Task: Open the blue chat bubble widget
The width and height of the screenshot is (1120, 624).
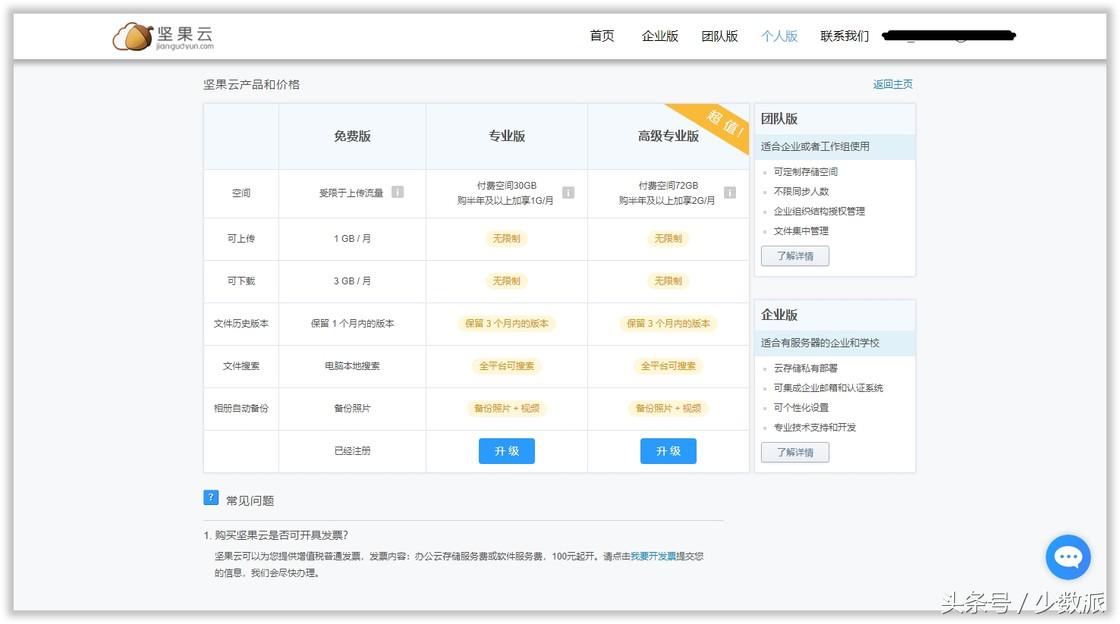Action: (x=1068, y=557)
